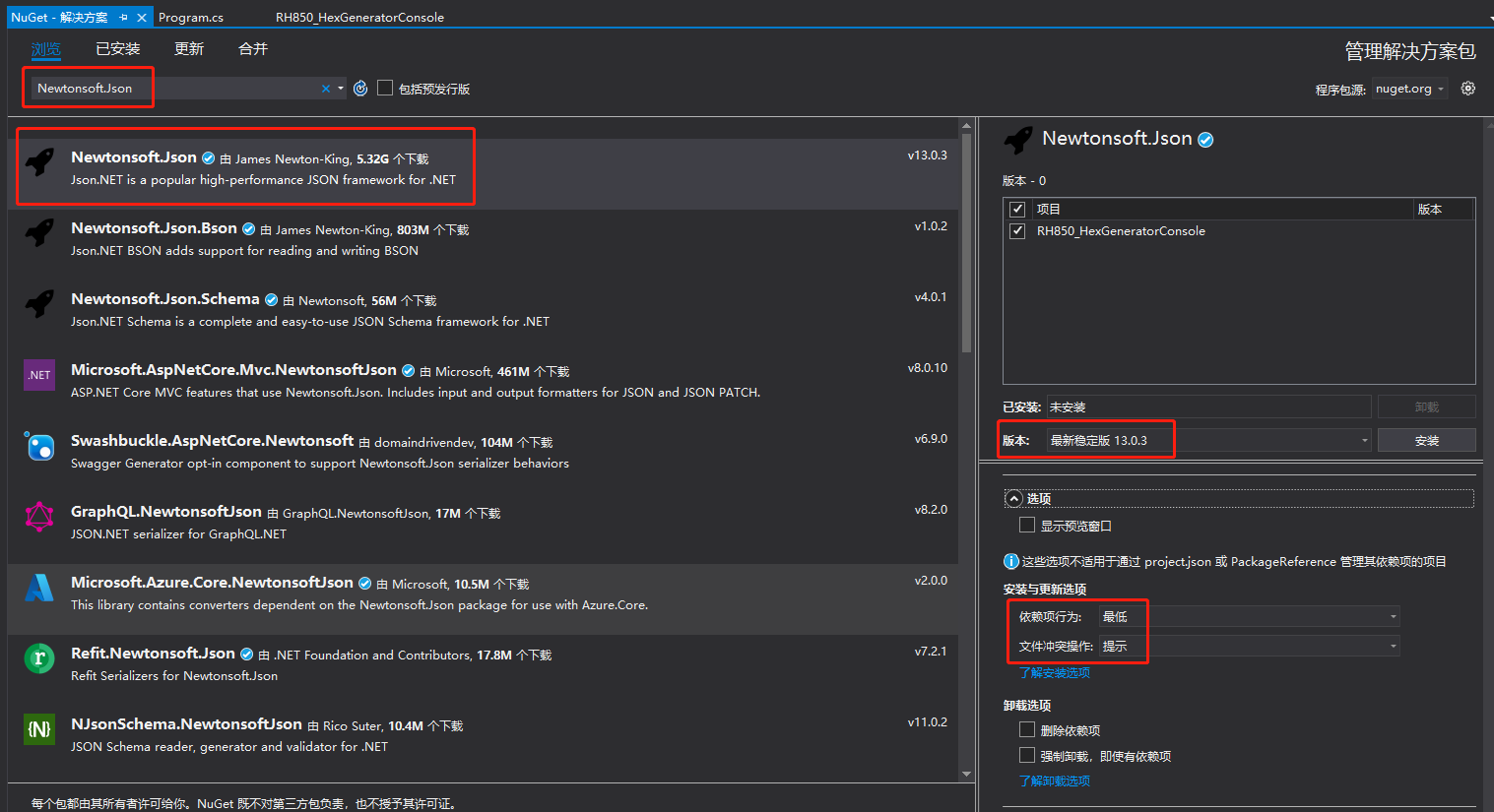Select the Newtonsoft.Json.Schema package title

coord(164,299)
